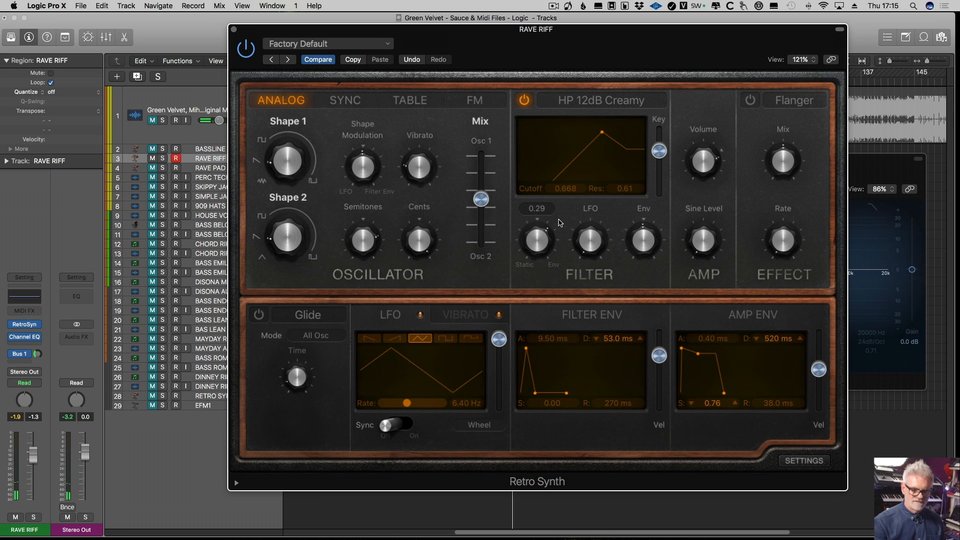Click the filter Key tracking slider handle
This screenshot has height=540, width=960.
pos(659,151)
